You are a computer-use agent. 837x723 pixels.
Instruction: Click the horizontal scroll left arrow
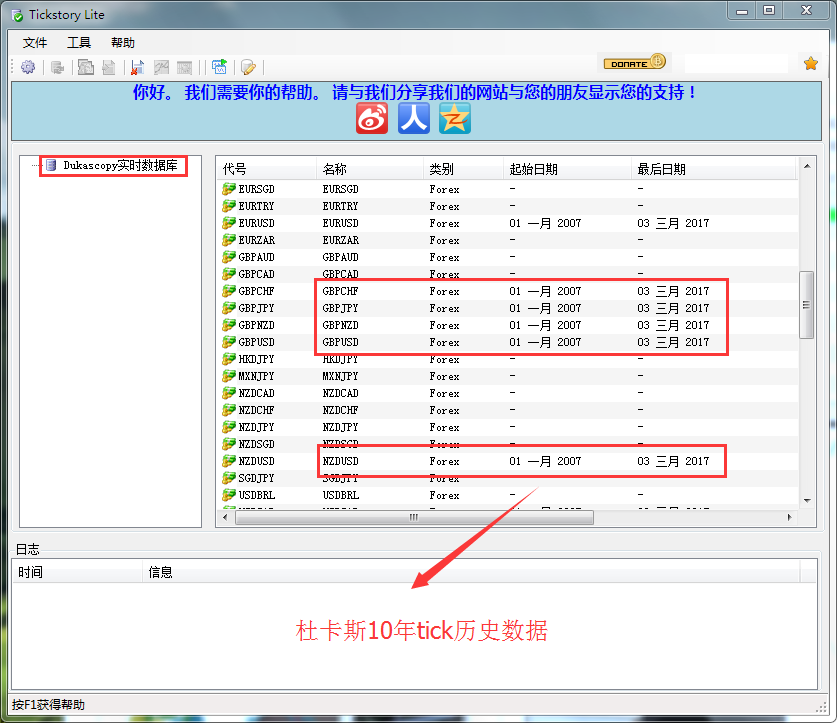225,517
